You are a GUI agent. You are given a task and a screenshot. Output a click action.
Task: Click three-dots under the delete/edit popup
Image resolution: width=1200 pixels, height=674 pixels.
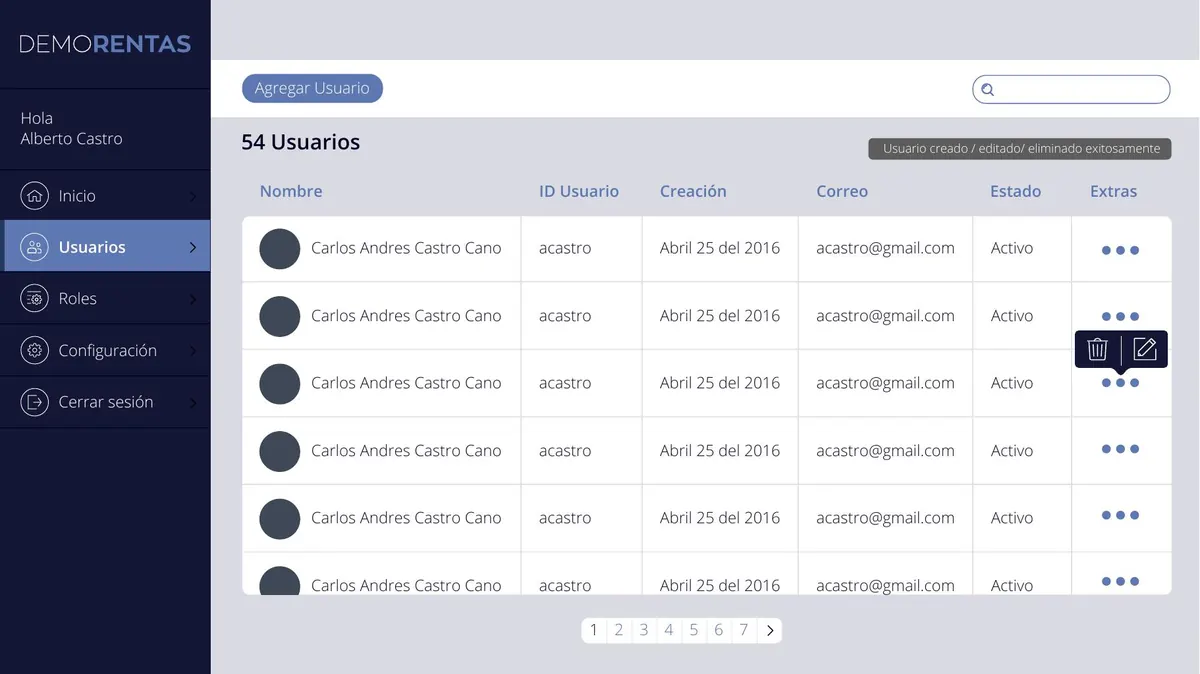coord(1120,383)
